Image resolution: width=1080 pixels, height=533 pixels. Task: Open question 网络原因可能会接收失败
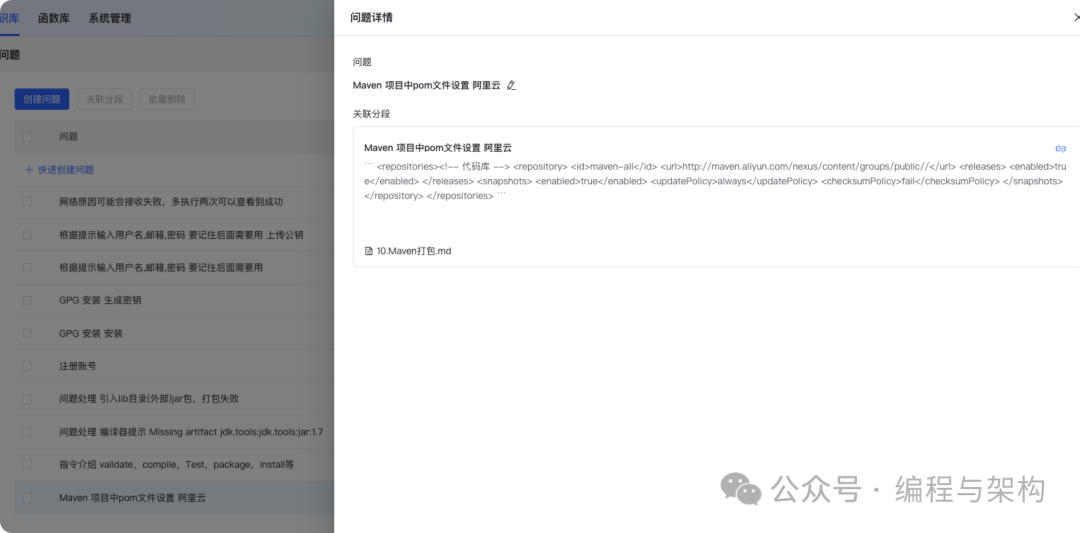[172, 202]
